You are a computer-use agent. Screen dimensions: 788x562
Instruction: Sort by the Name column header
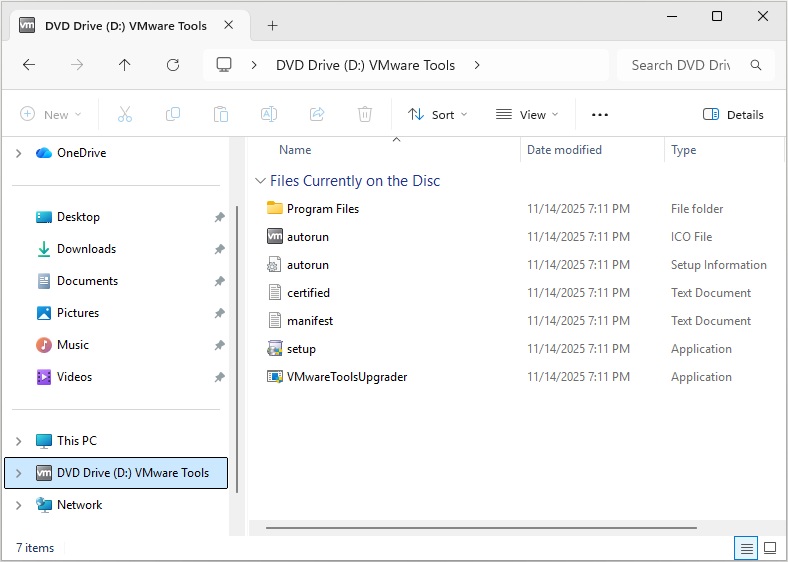(295, 150)
